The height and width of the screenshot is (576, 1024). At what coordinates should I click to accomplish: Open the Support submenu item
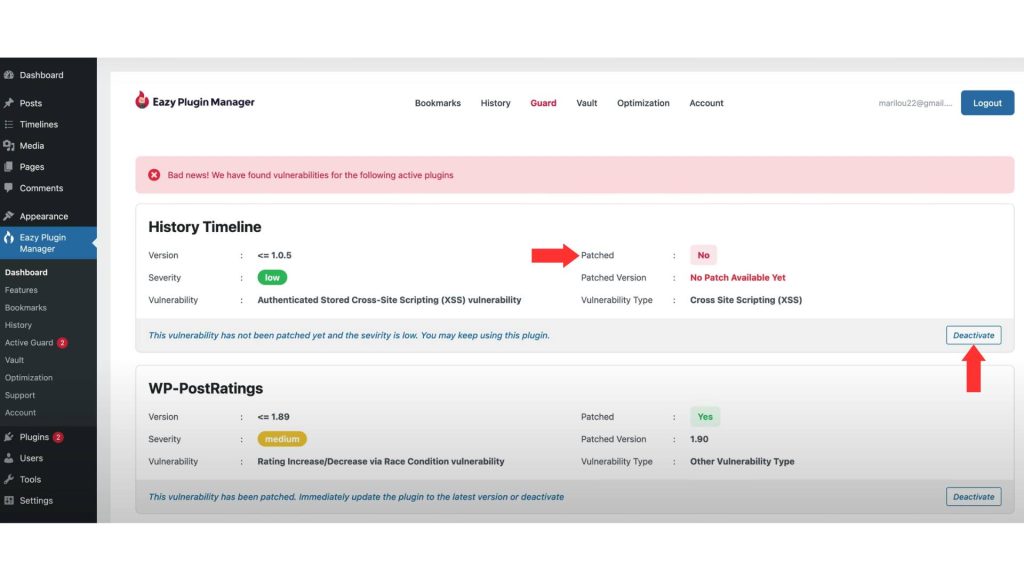[x=20, y=395]
